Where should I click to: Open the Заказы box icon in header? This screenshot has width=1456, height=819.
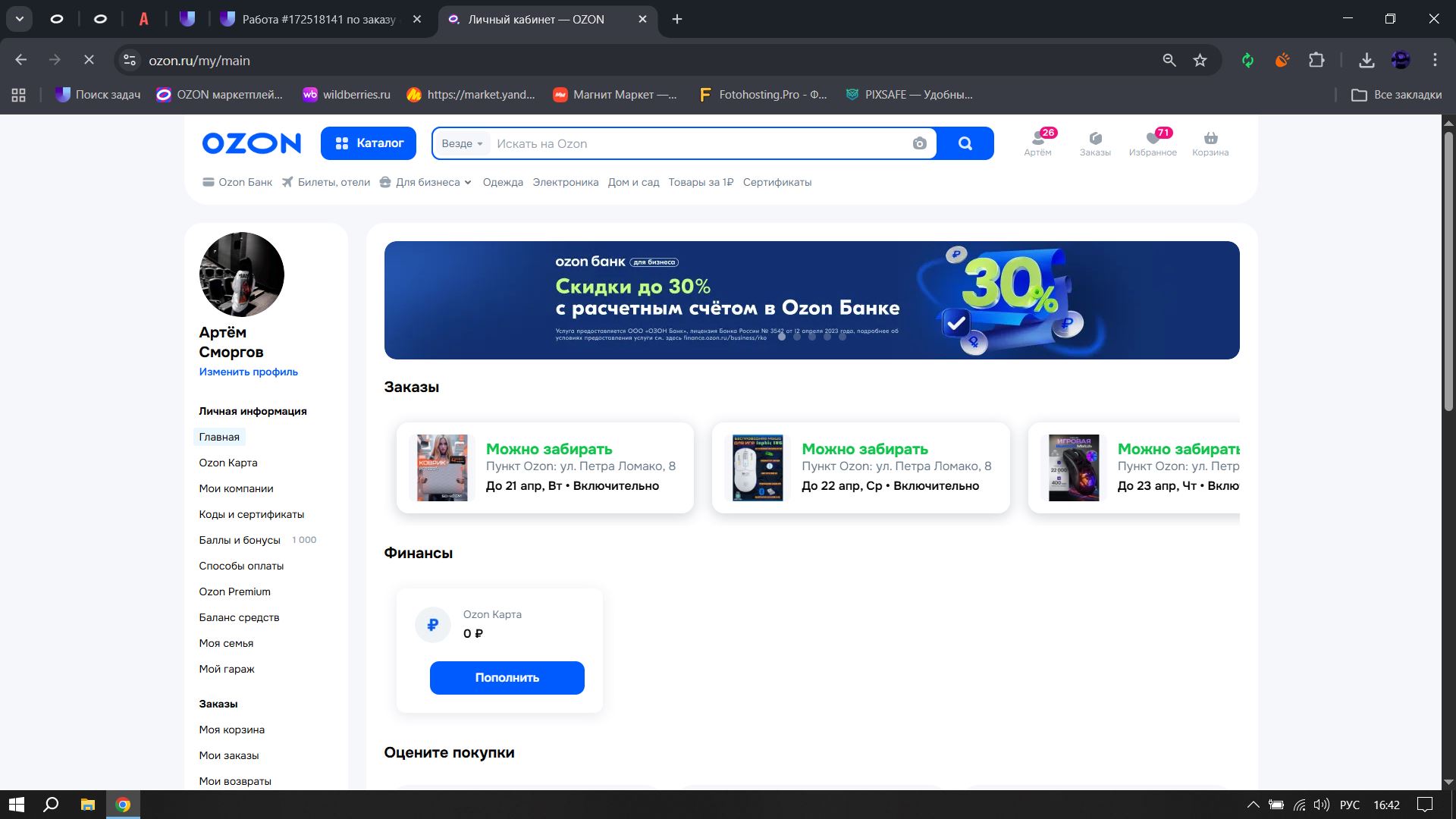(x=1094, y=143)
